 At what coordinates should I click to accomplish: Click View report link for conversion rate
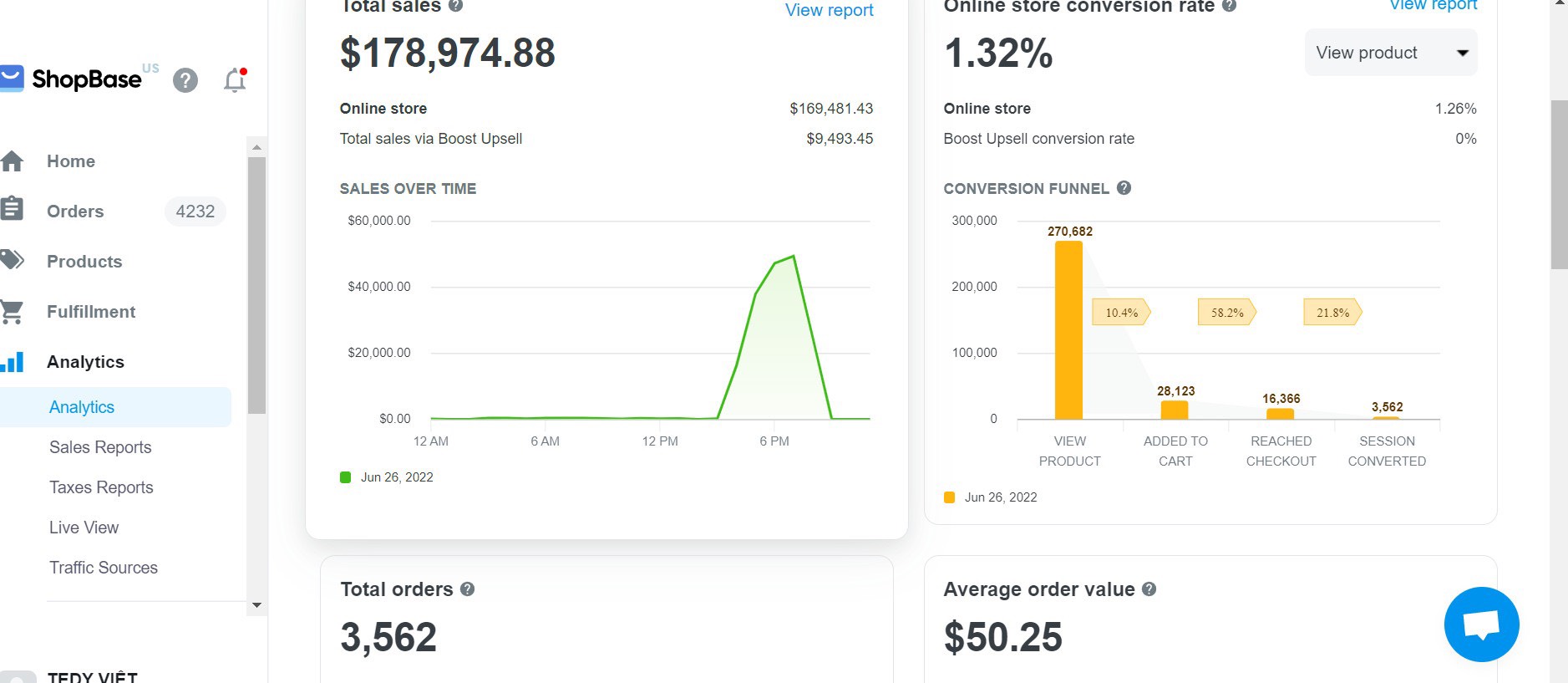(1433, 5)
